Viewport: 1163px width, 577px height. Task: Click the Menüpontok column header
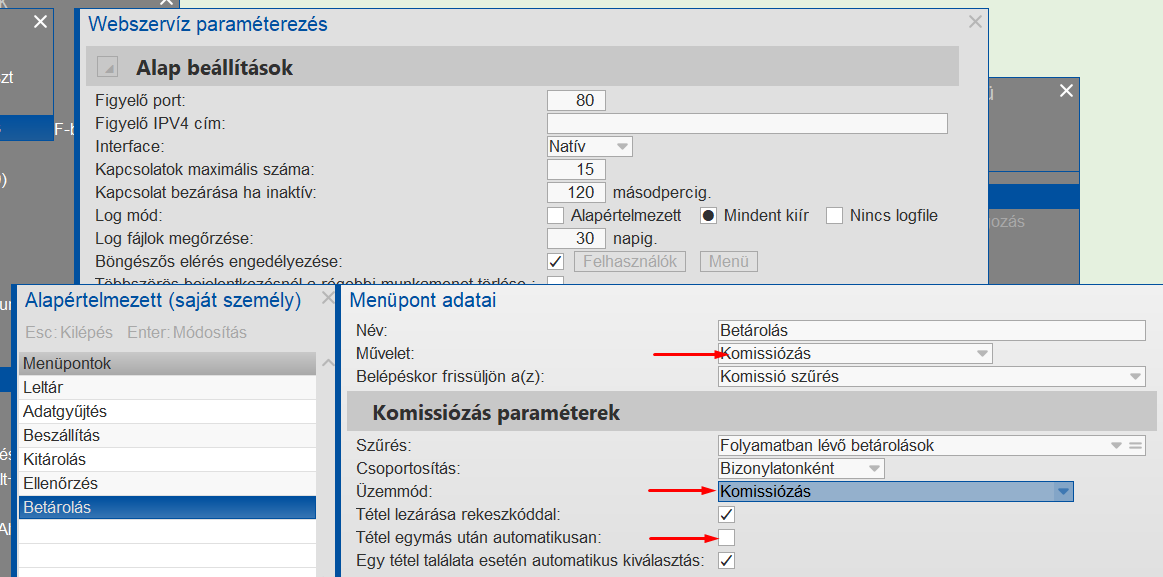(167, 363)
